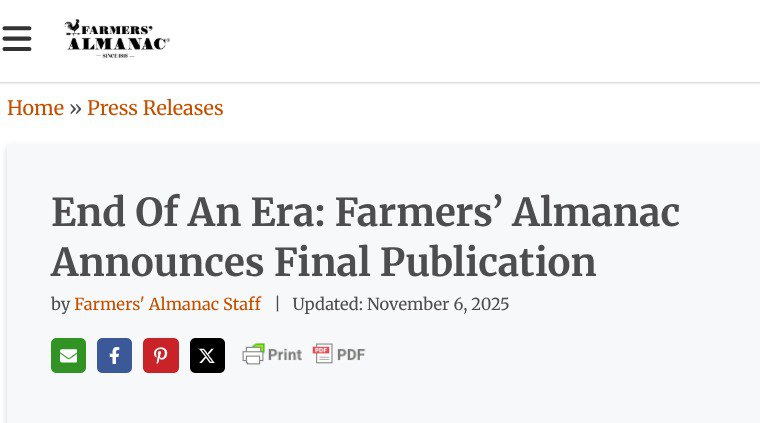Screen dimensions: 760x423
Task: Click the Updated November 6, 2025 date
Action: tap(400, 304)
